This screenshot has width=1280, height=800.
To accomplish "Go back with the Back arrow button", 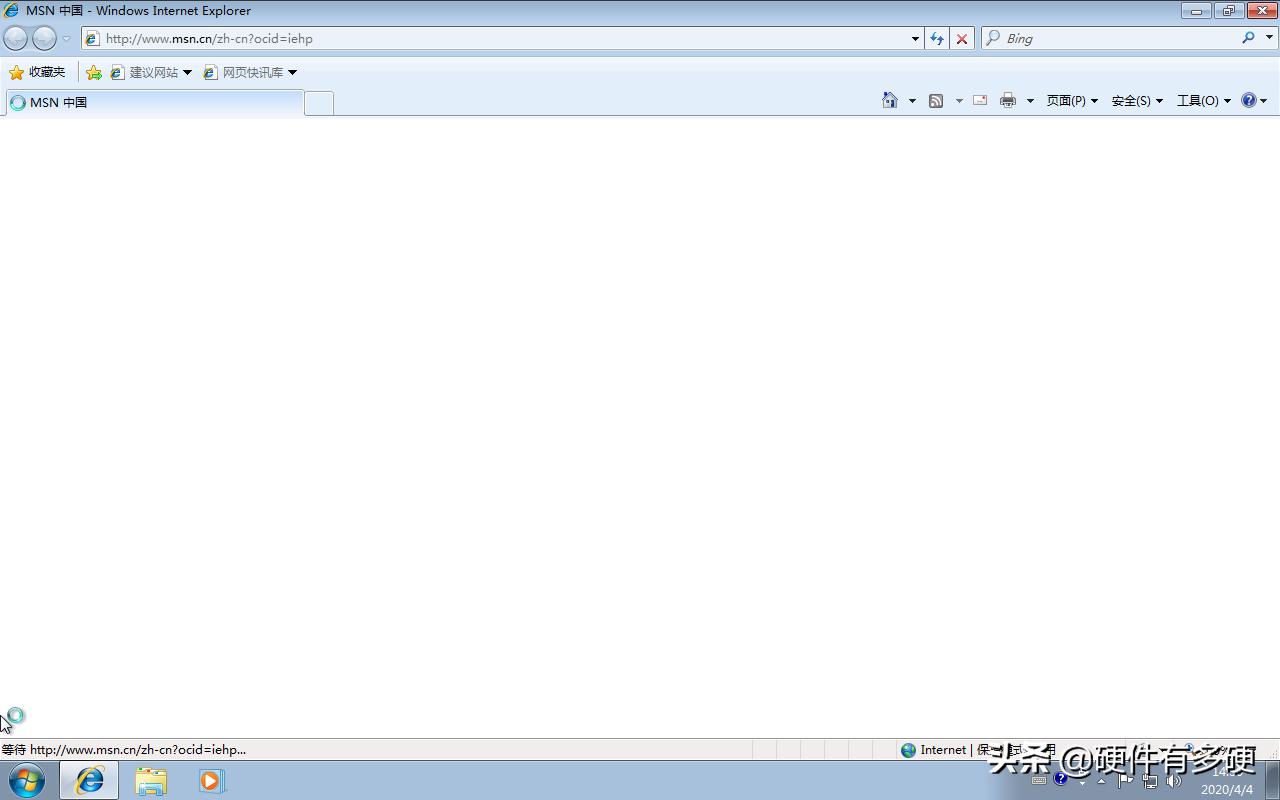I will (x=16, y=38).
